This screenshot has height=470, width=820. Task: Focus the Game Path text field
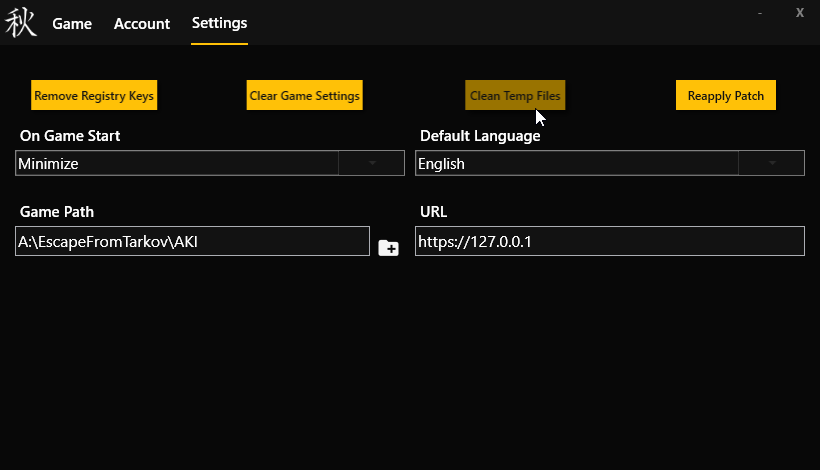click(x=192, y=241)
